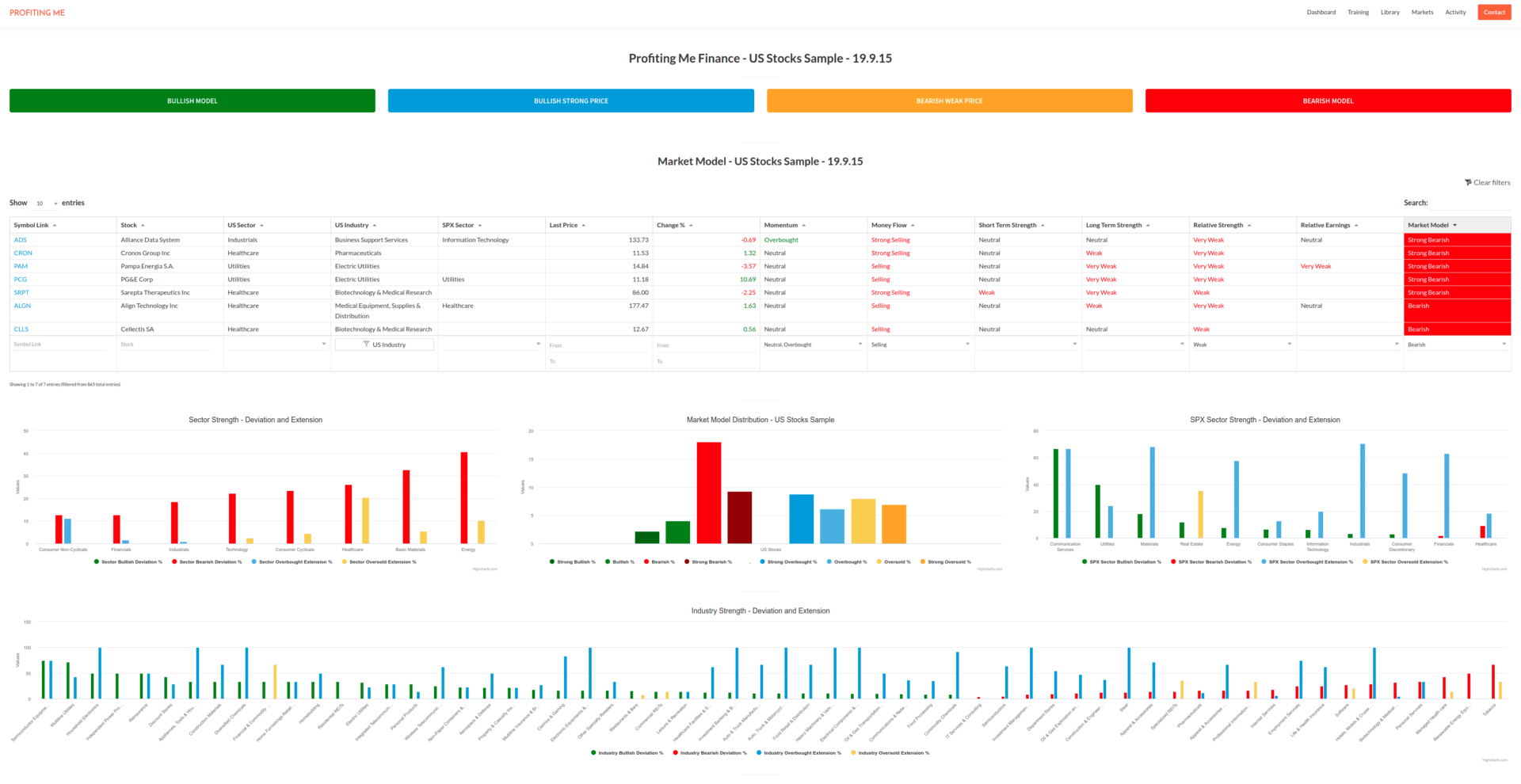Sort by Short Term Strength arrow

pos(1043,226)
